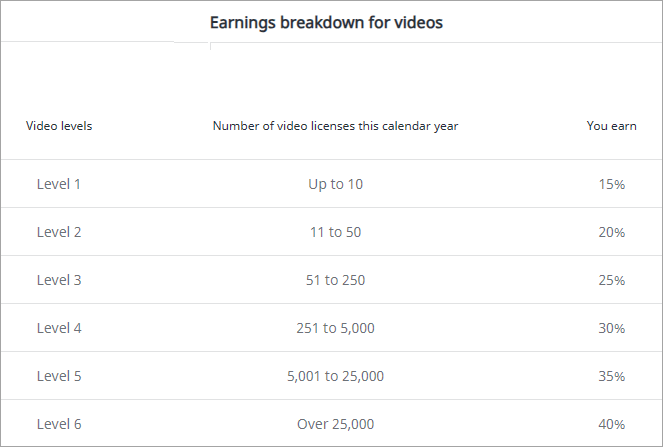
Task: Select the 15% earnings value
Action: [x=612, y=185]
